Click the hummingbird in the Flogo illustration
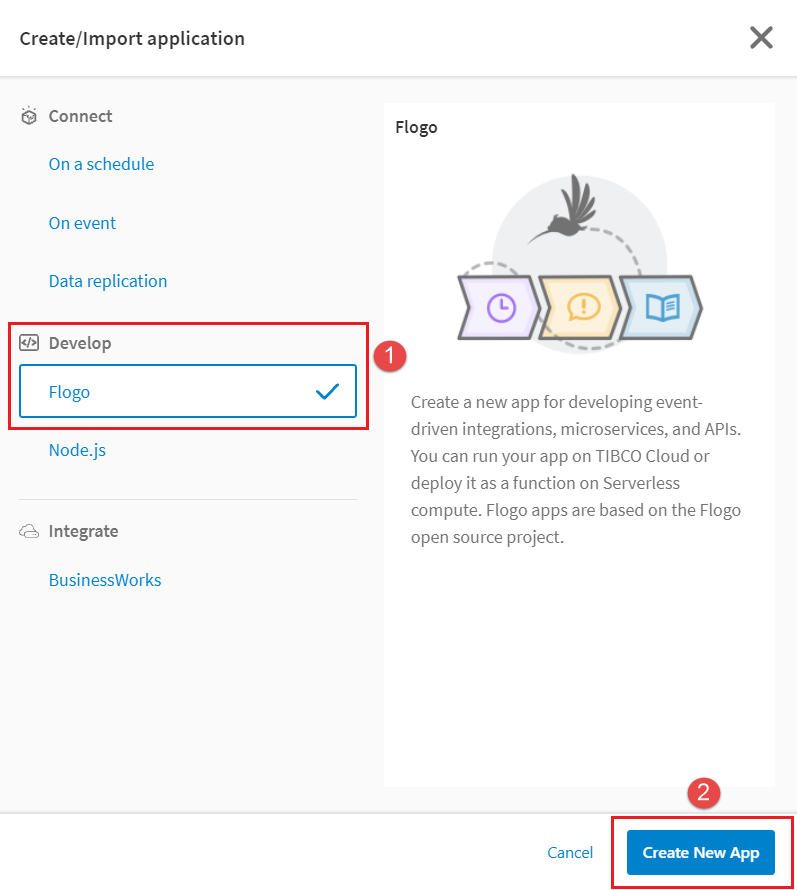The height and width of the screenshot is (890, 797). coord(566,208)
